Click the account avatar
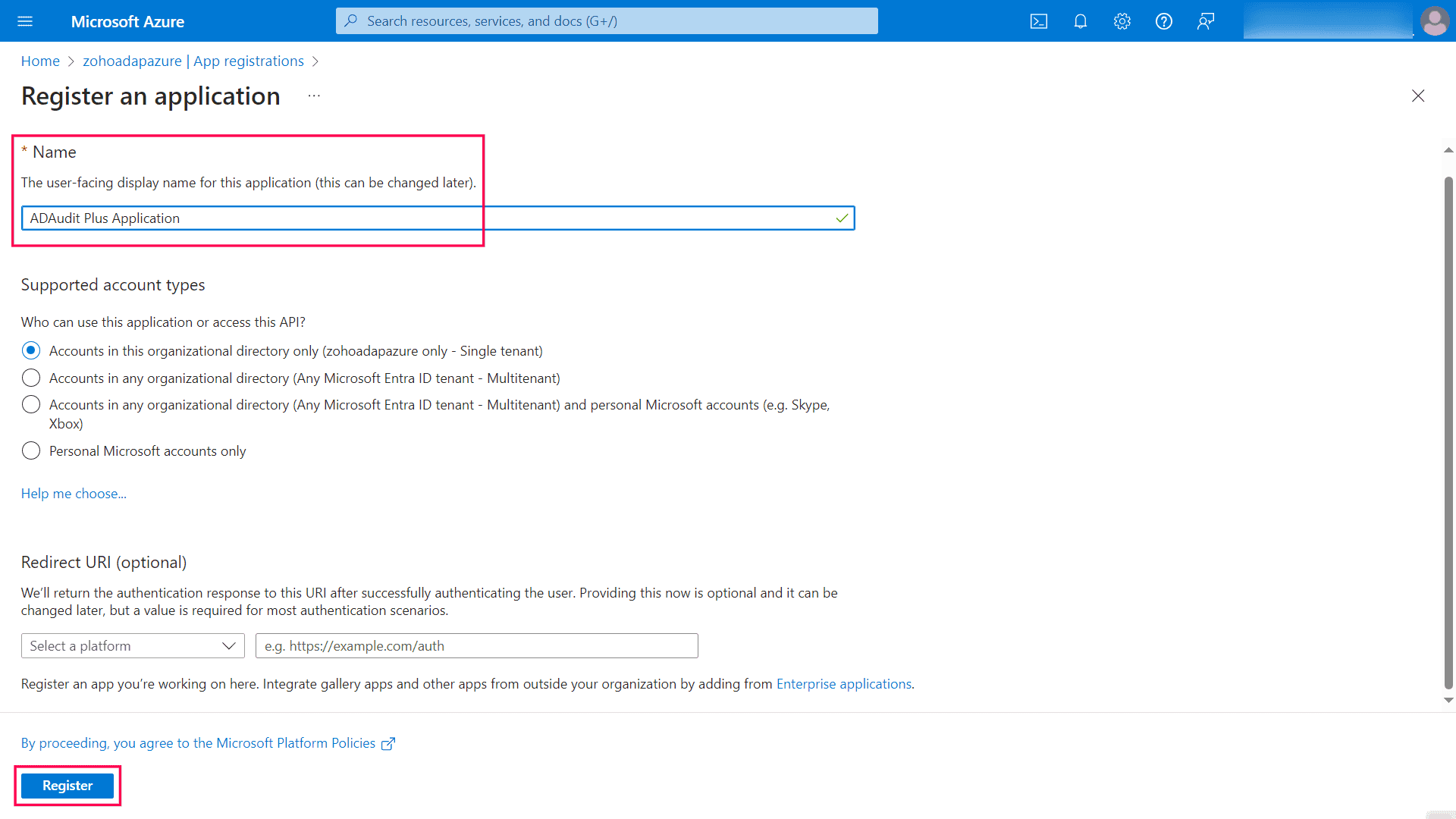Screen dimensions: 1456x819 click(x=1435, y=20)
